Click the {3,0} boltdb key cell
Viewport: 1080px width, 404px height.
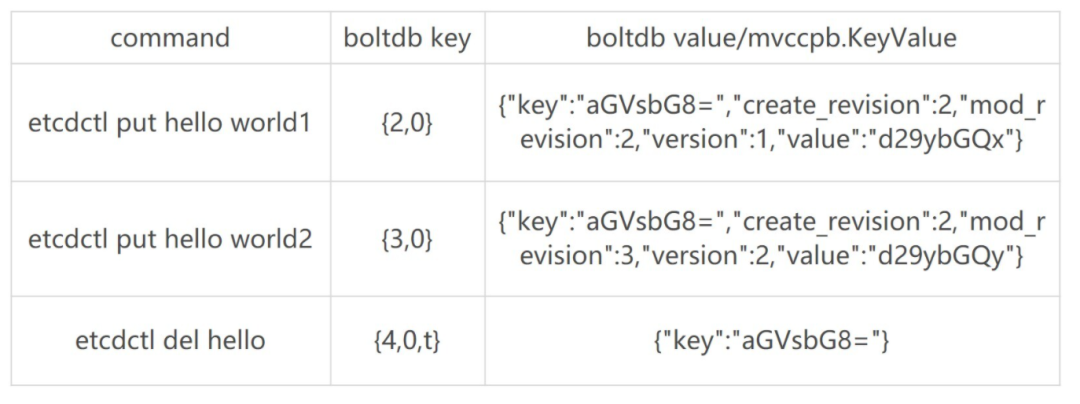tap(407, 239)
